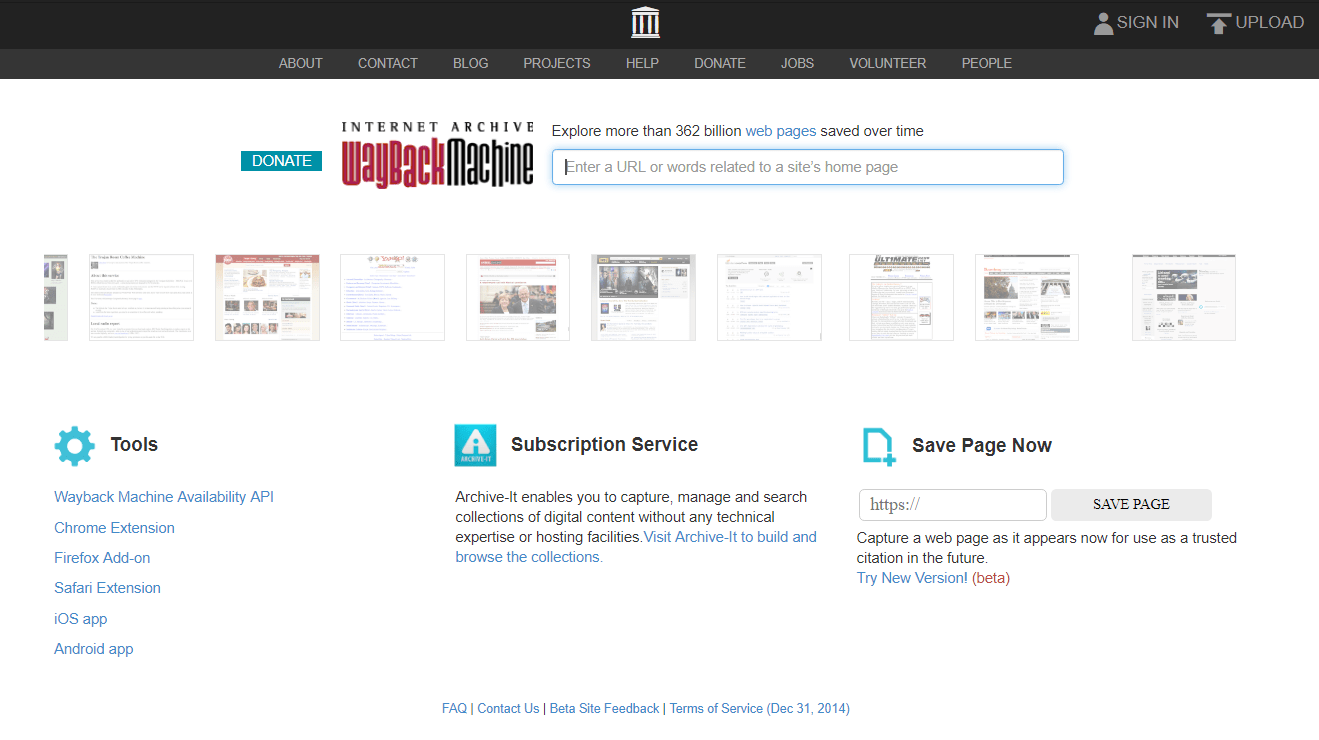Image resolution: width=1319 pixels, height=740 pixels.
Task: Open the Contact Us footer link
Action: 508,708
